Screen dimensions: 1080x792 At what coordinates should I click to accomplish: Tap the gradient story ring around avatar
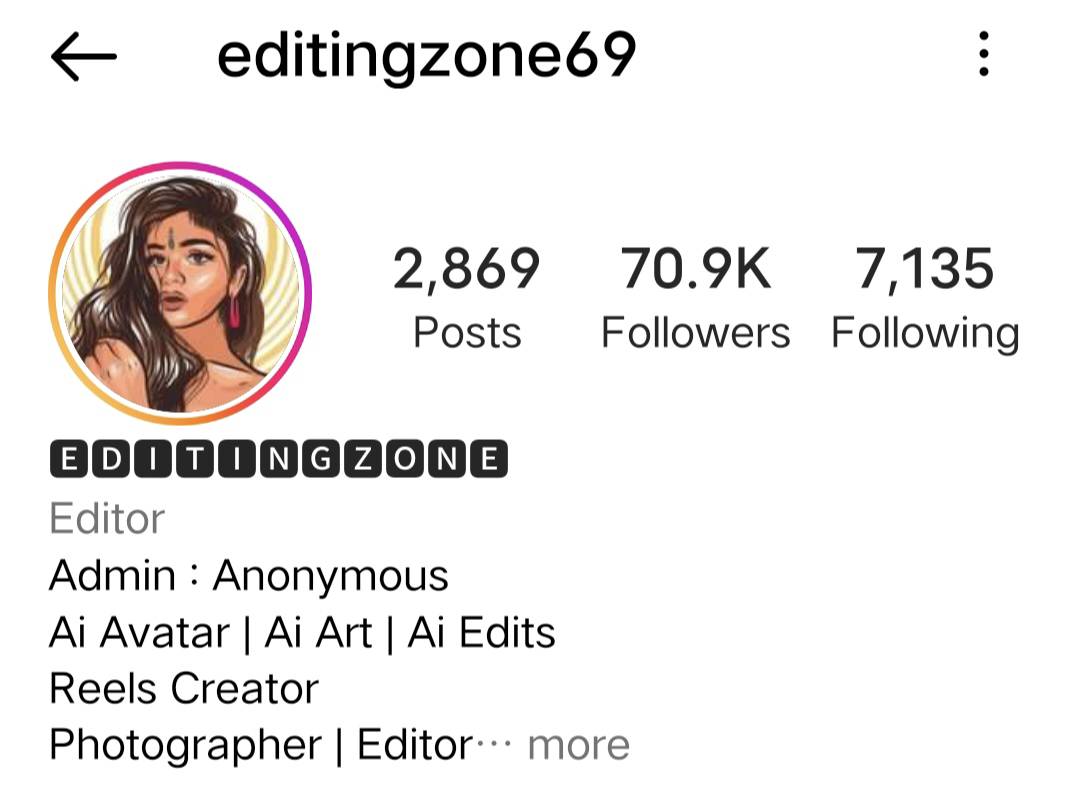coord(180,164)
